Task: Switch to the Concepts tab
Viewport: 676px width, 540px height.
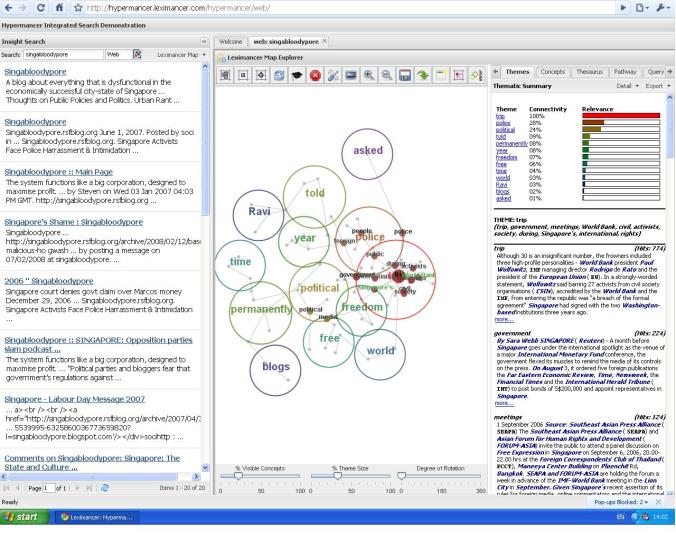Action: click(552, 72)
